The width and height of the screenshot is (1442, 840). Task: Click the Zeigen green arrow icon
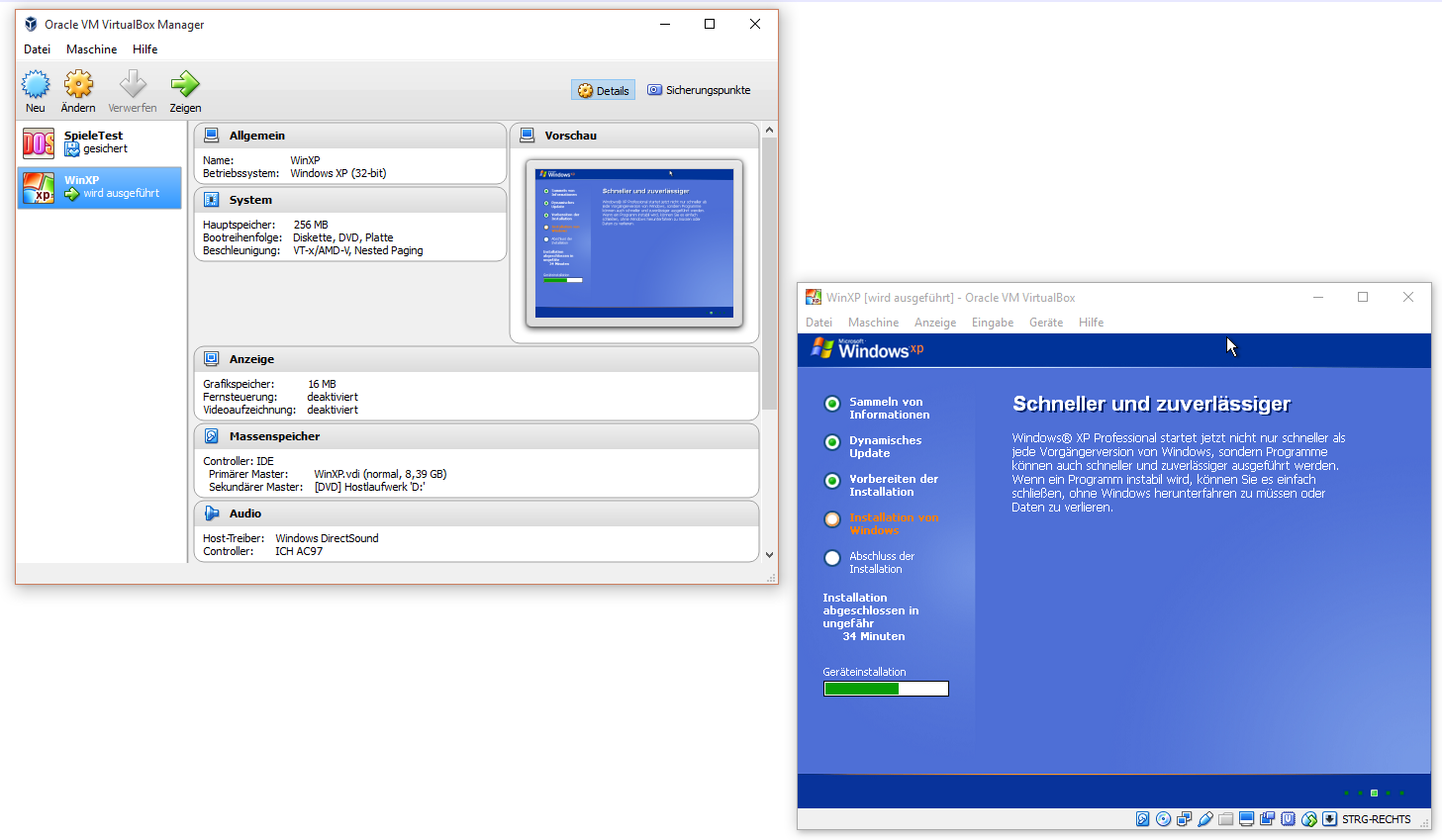click(185, 86)
